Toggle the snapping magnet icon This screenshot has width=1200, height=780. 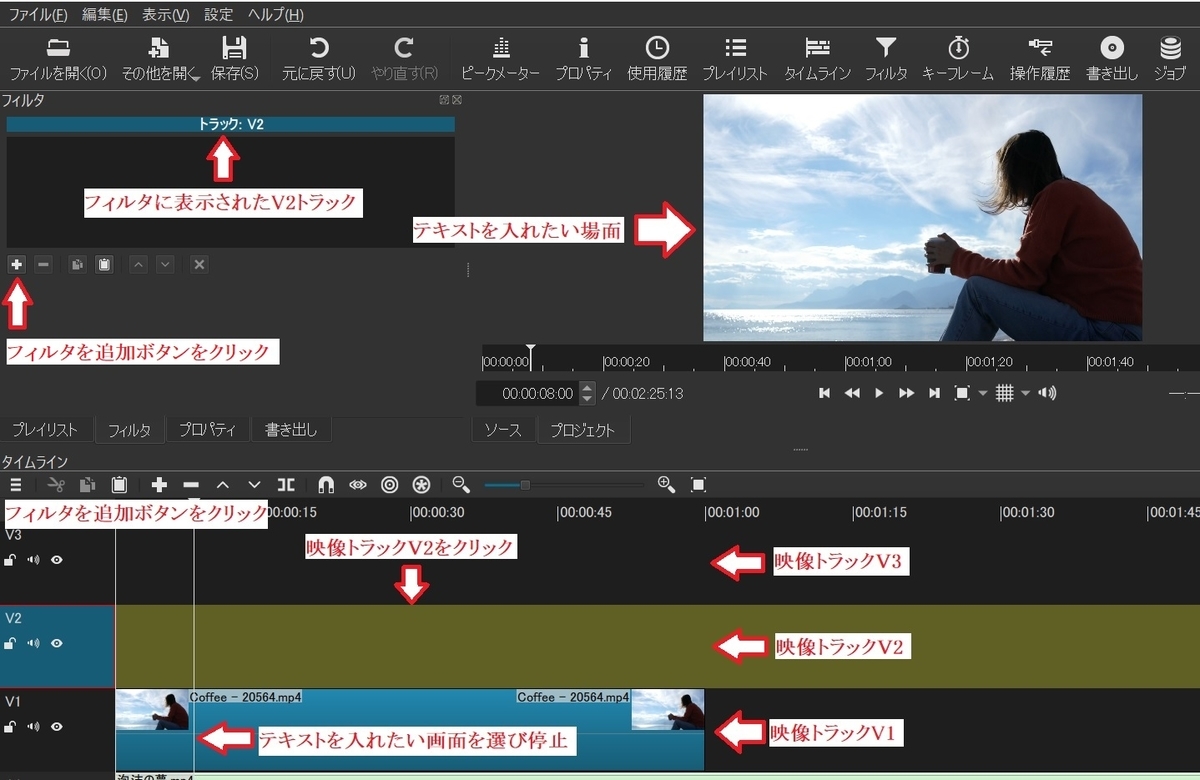click(326, 485)
